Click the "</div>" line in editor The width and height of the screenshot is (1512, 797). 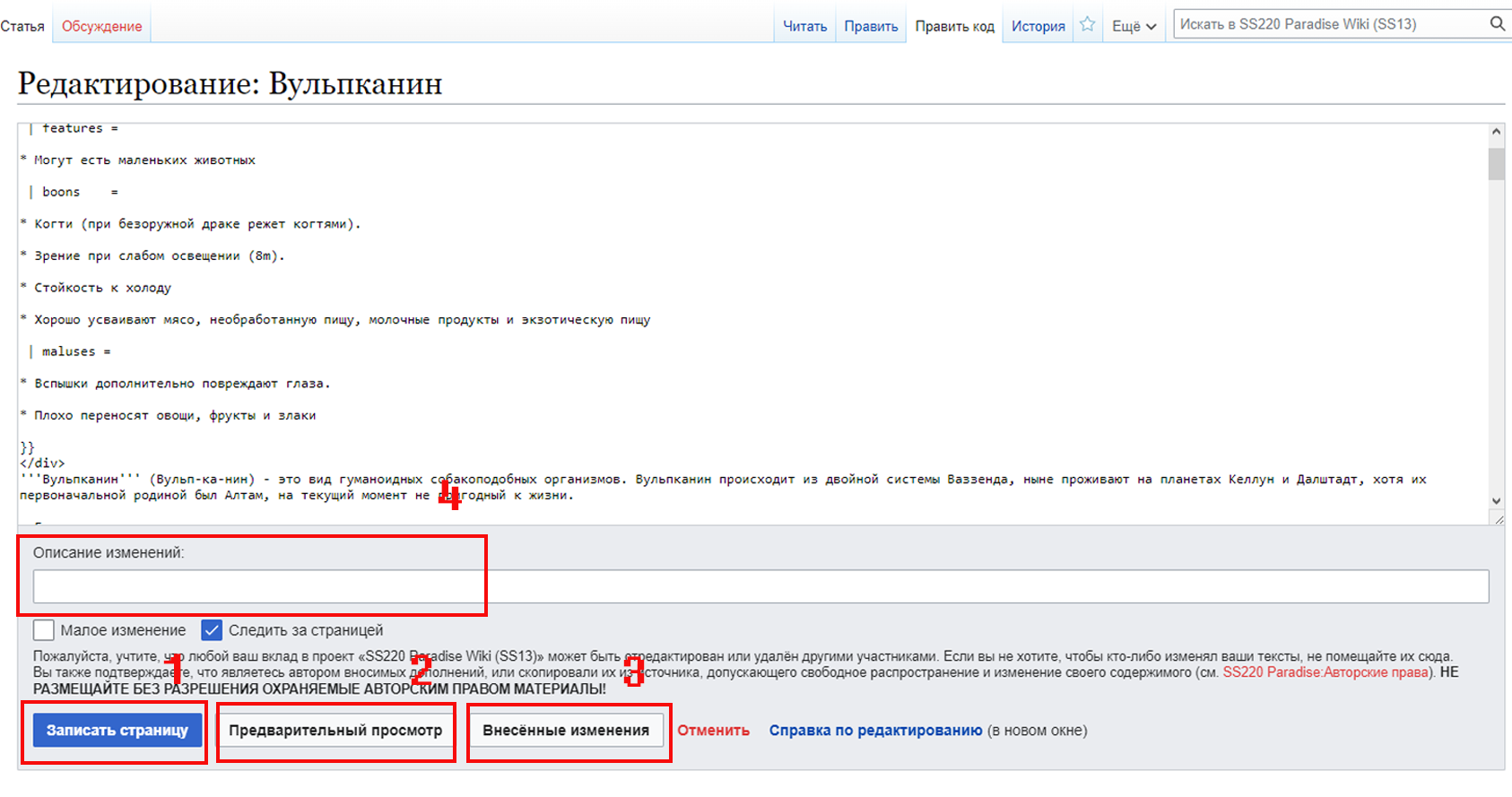tap(42, 463)
